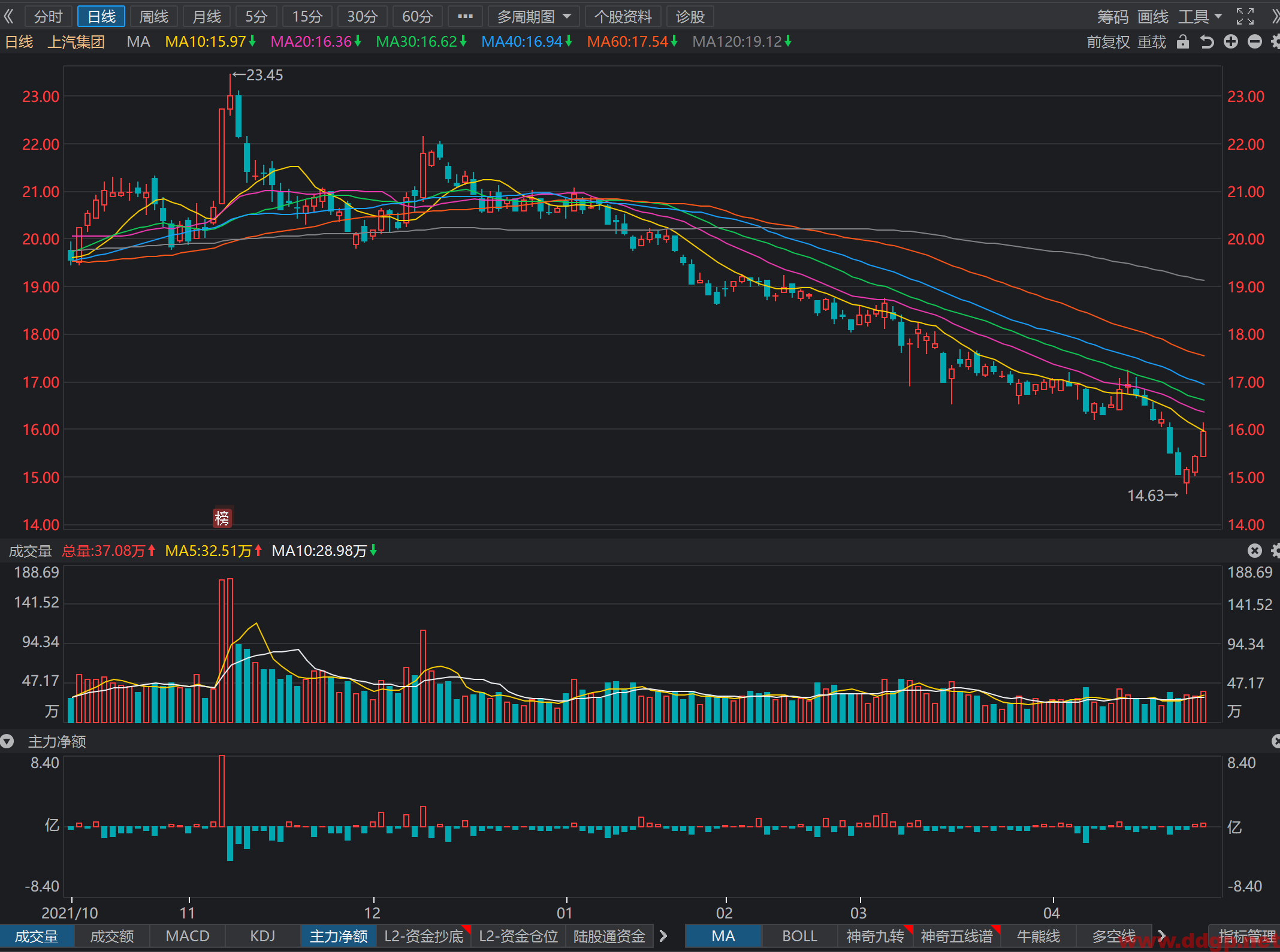Select 周线 weekly period

pyautogui.click(x=154, y=17)
